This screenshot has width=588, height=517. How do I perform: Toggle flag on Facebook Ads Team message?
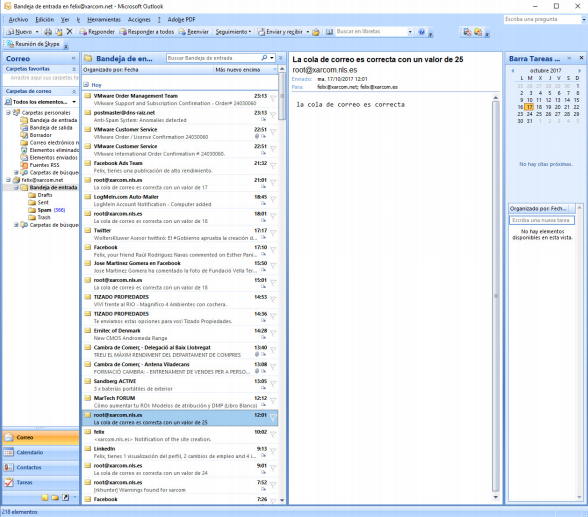point(273,166)
